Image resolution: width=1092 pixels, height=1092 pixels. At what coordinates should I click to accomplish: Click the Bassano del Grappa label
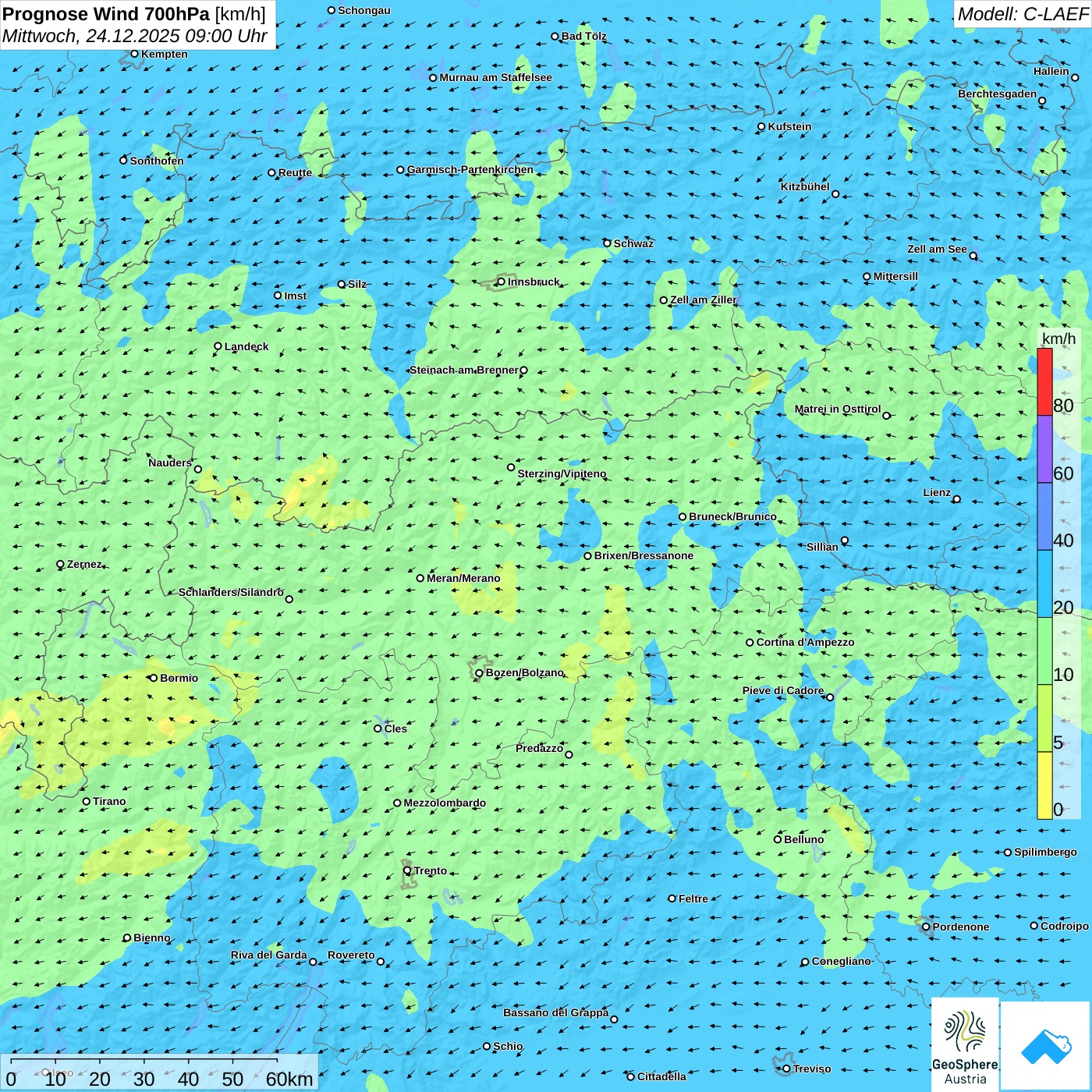coord(555,1012)
